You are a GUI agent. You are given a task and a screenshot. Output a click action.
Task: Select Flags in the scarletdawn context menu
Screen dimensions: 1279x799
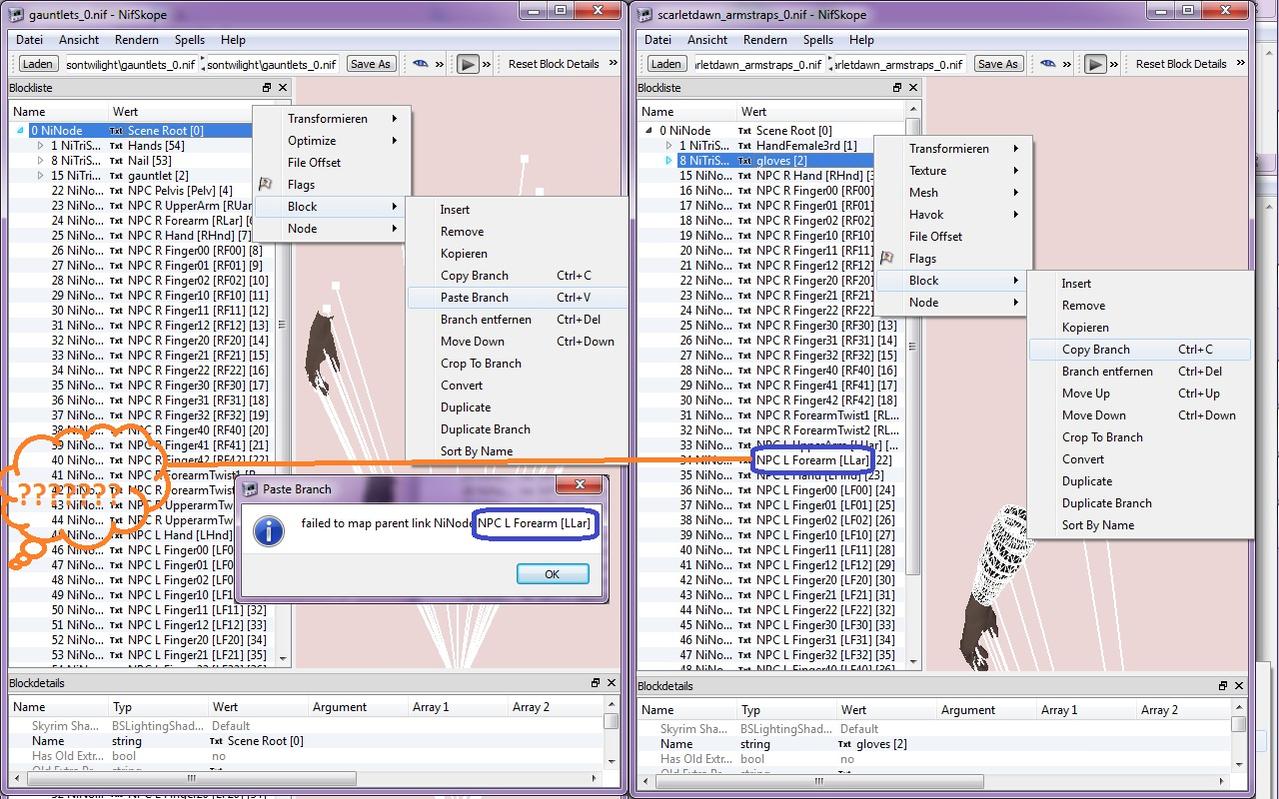coord(922,258)
